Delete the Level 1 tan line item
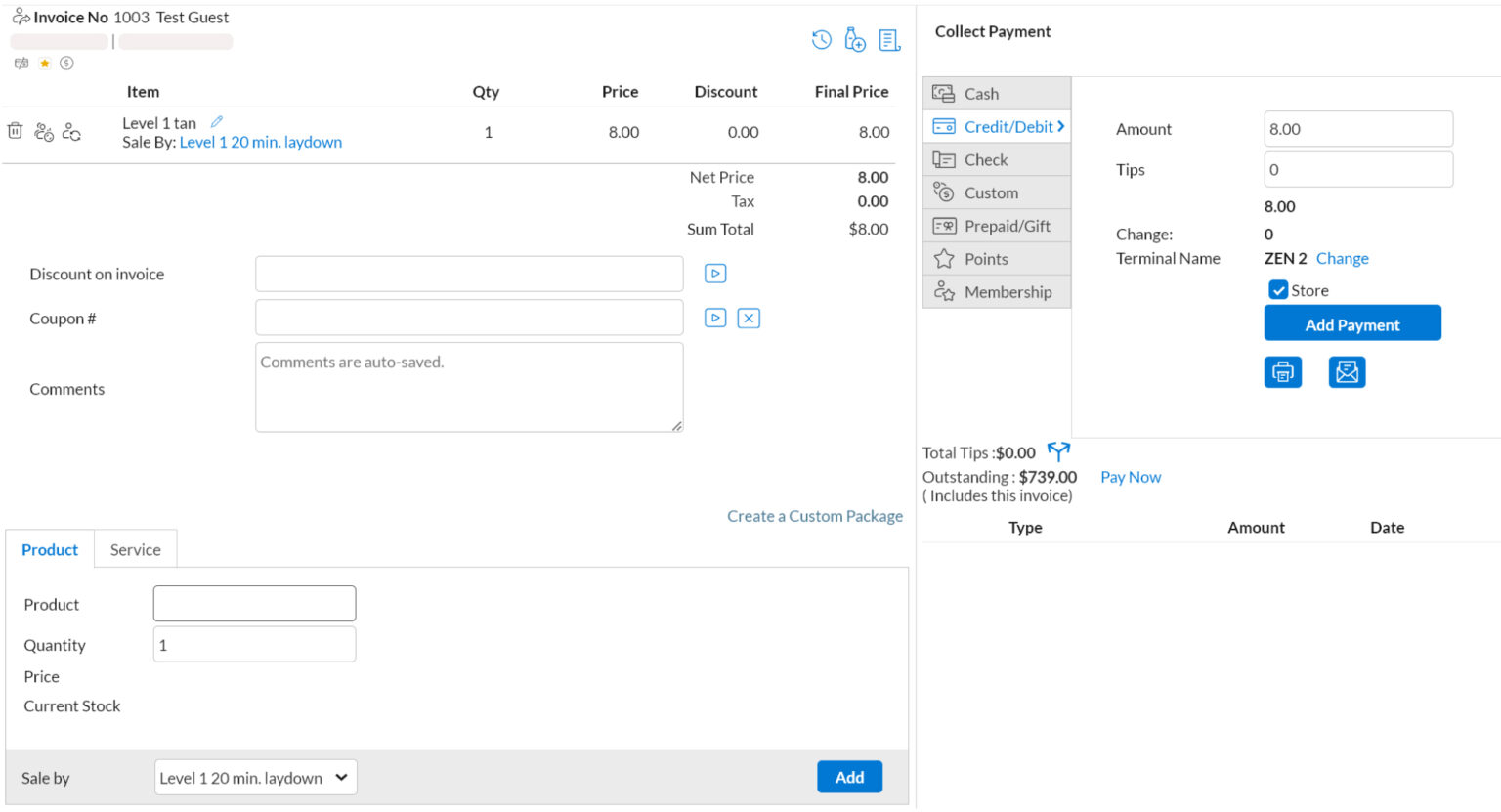The width and height of the screenshot is (1501, 812). pos(15,130)
